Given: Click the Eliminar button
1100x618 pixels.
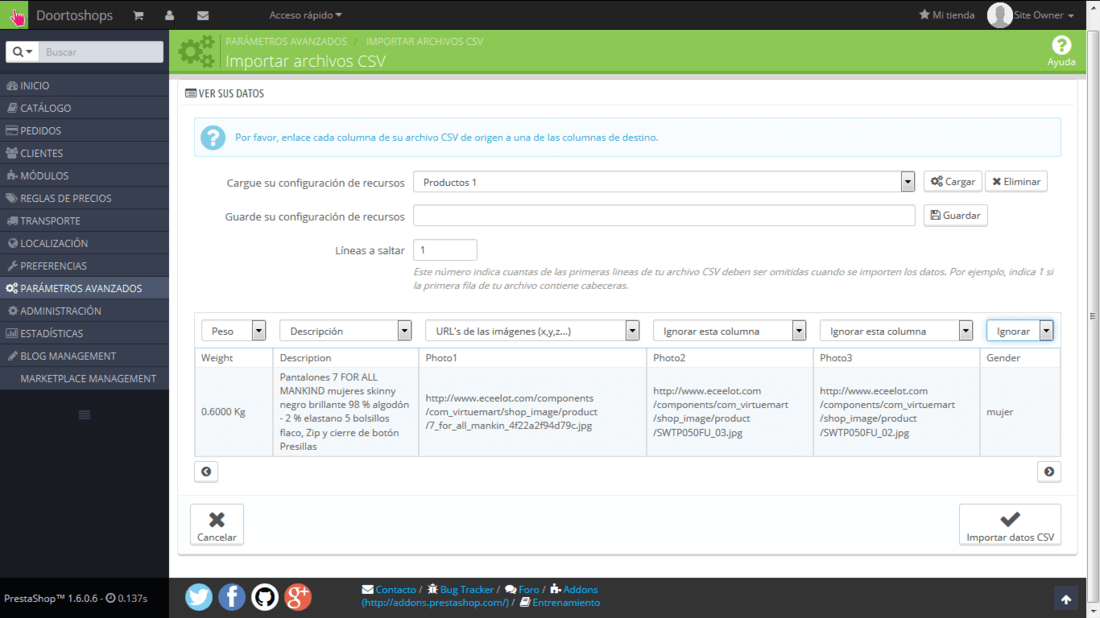Looking at the screenshot, I should tap(1016, 182).
